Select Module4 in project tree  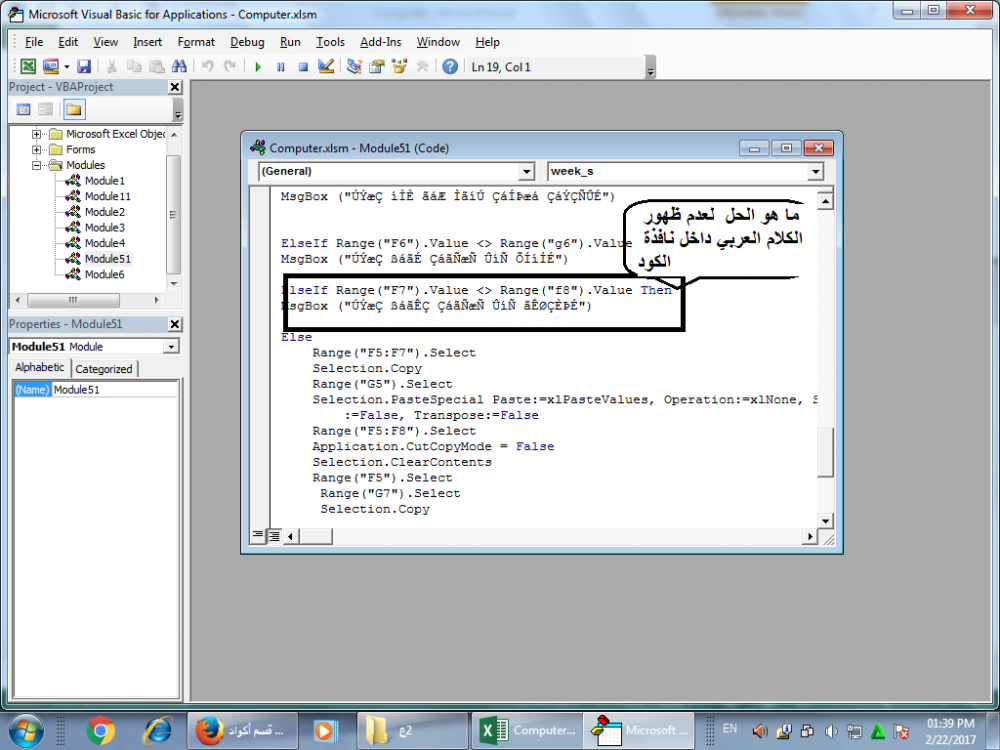pyautogui.click(x=105, y=244)
